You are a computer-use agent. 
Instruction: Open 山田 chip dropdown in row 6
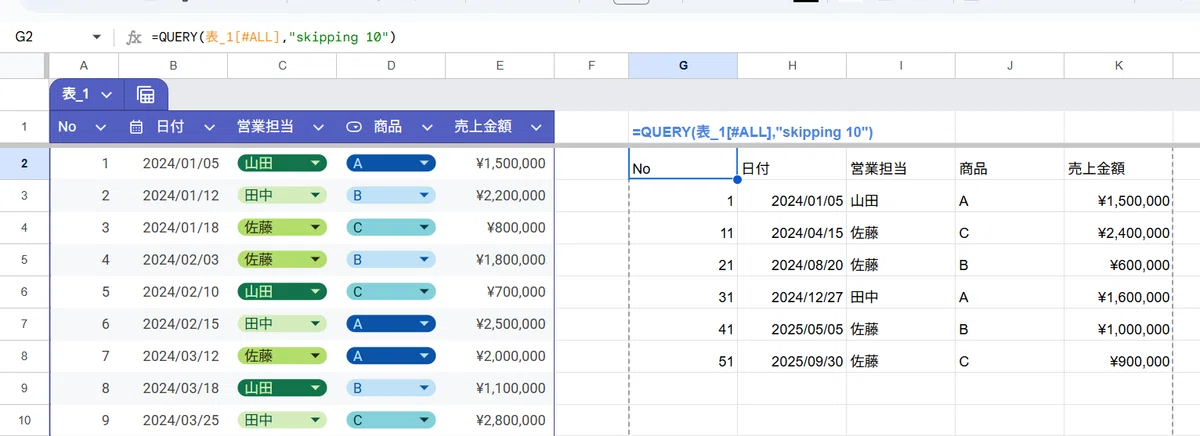(316, 292)
